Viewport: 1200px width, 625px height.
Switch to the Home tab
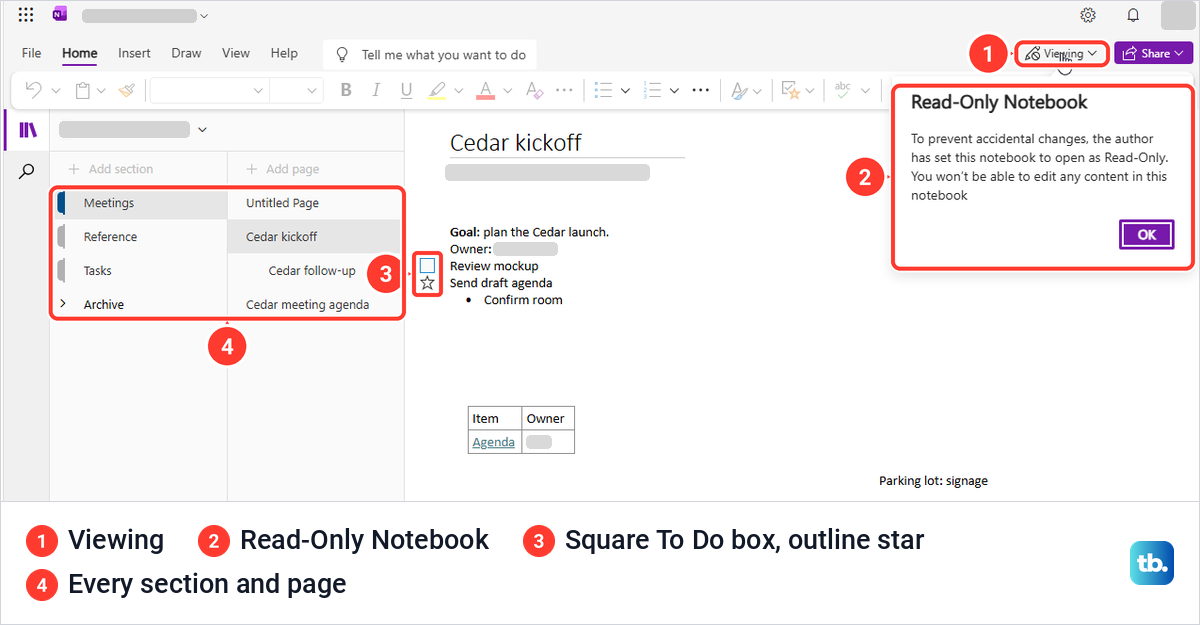[80, 53]
